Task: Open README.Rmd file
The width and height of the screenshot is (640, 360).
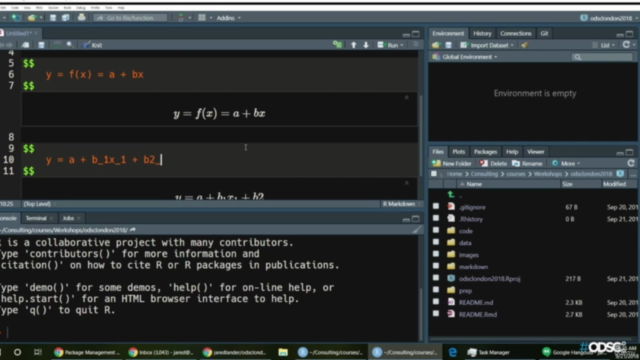Action: pos(478,315)
